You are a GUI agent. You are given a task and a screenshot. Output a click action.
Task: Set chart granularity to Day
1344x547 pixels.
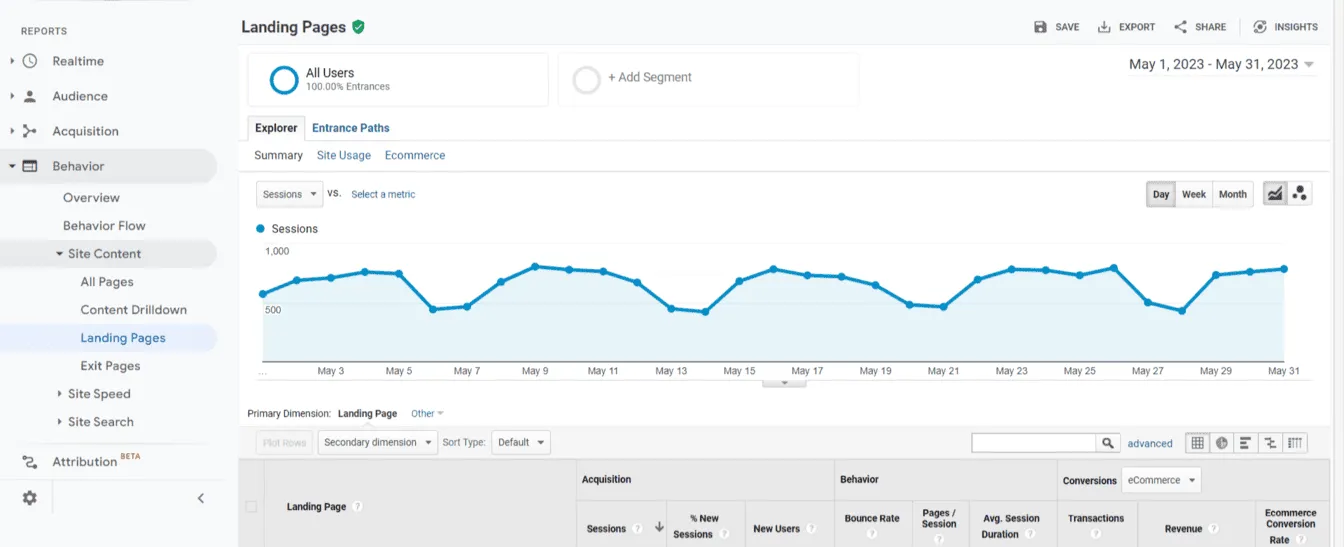1161,194
